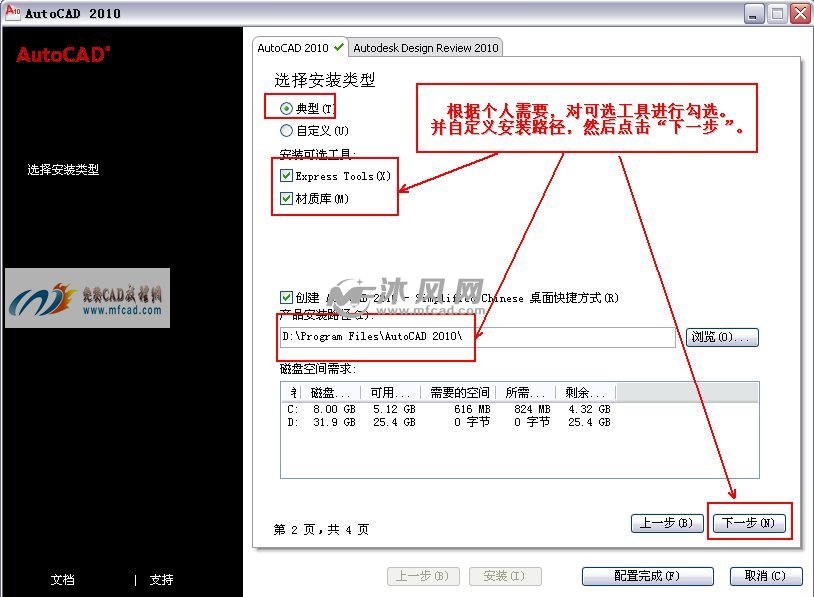814x597 pixels.
Task: Toggle the Express Tools(X) checkbox
Action: point(286,175)
